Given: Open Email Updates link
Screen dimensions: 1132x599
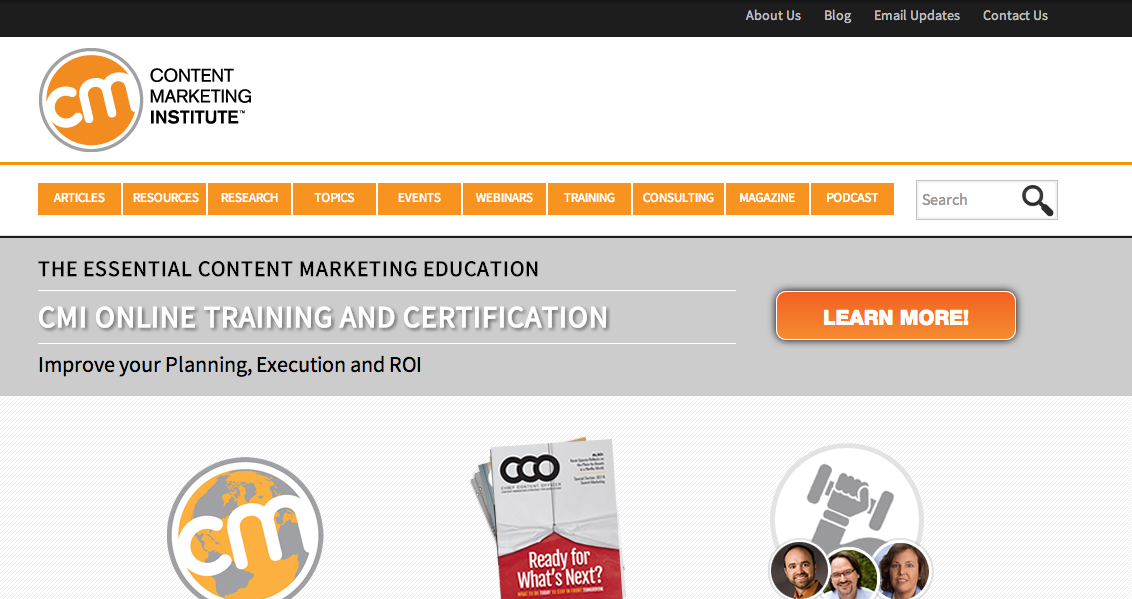Looking at the screenshot, I should coord(917,16).
